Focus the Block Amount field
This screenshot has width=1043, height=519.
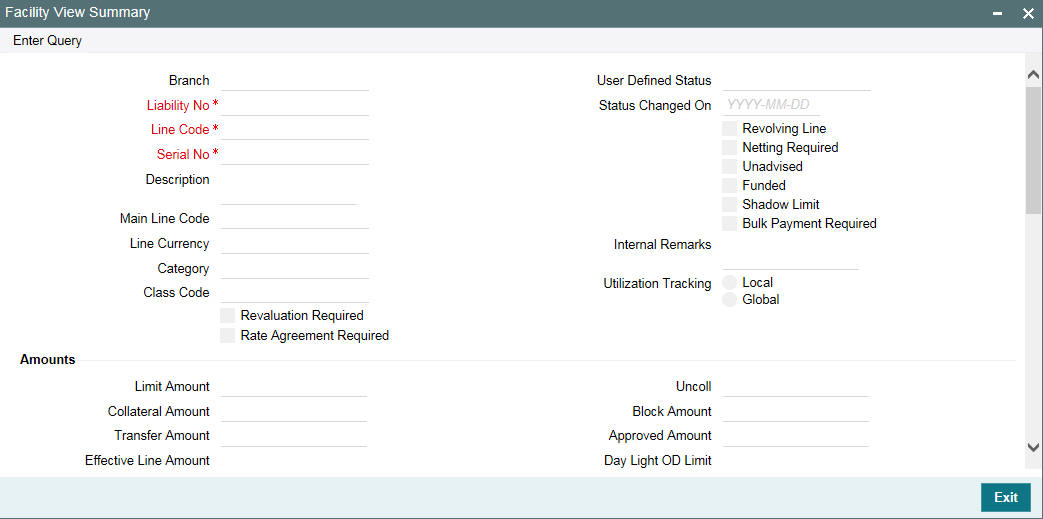[x=796, y=412]
